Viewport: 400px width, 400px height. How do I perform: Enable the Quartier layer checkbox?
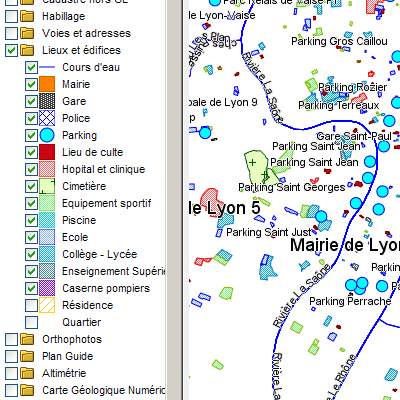32,322
